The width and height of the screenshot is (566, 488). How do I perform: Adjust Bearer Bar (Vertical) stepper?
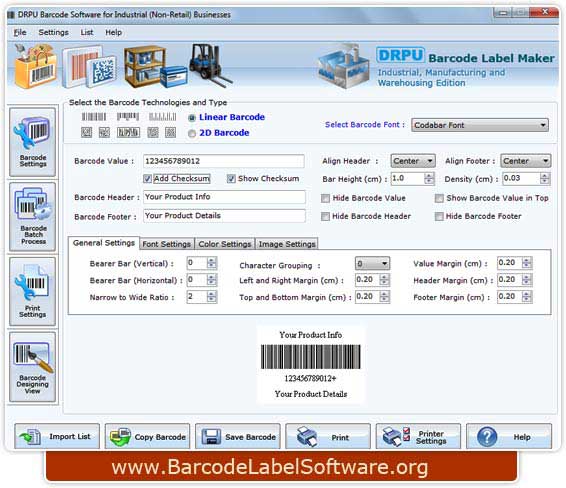click(x=212, y=263)
